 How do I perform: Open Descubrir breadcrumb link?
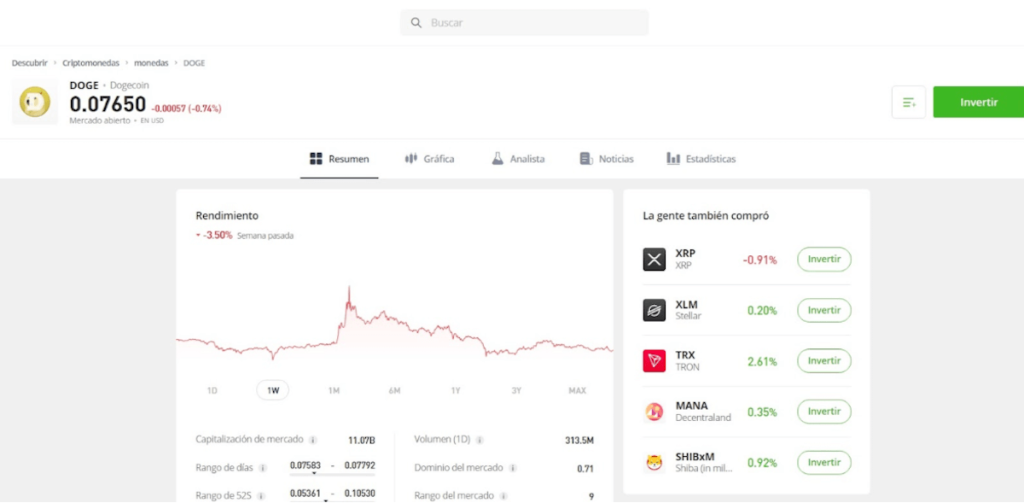(x=29, y=63)
